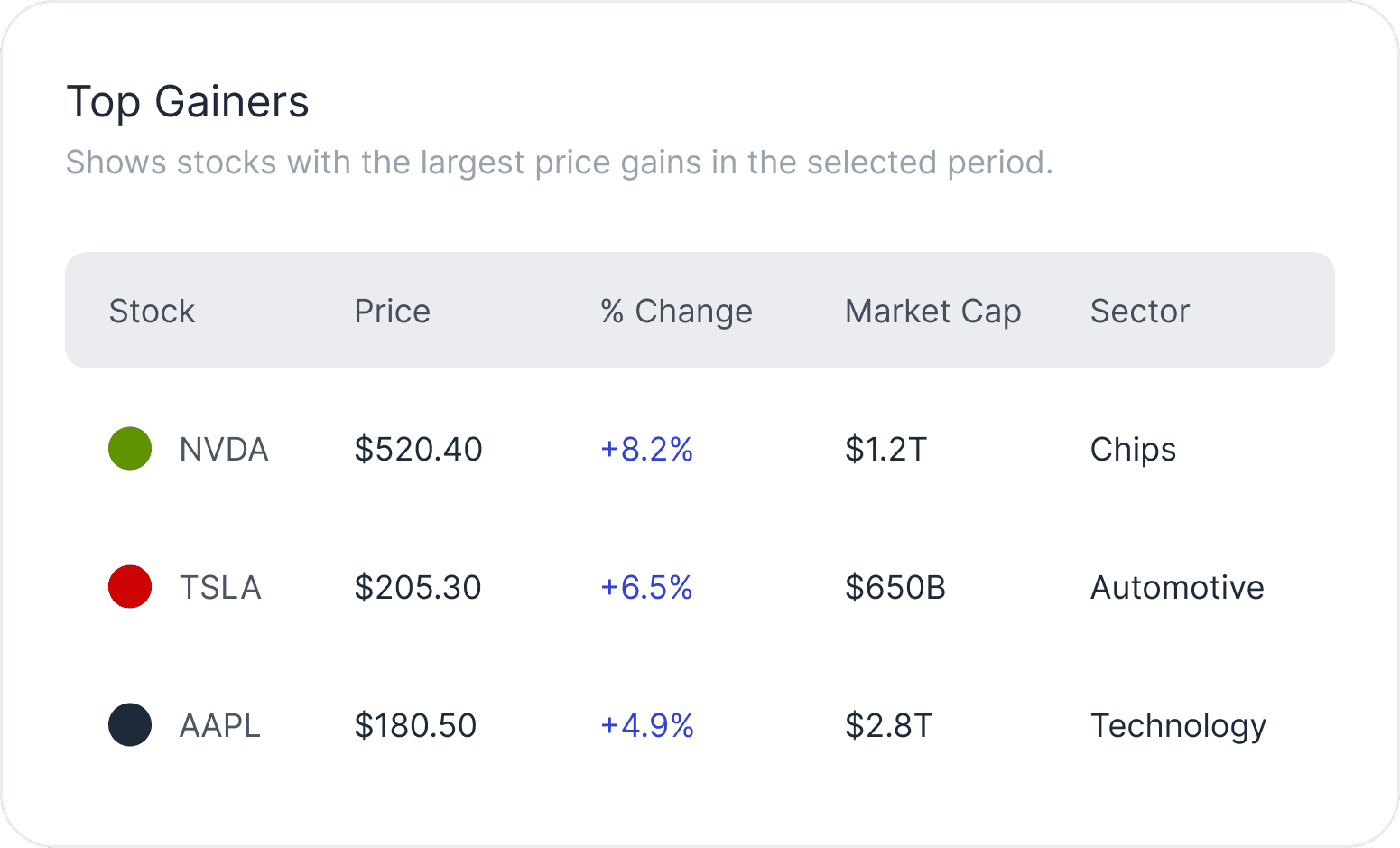Sort by the Stock column header
The image size is (1400, 848).
[x=152, y=311]
